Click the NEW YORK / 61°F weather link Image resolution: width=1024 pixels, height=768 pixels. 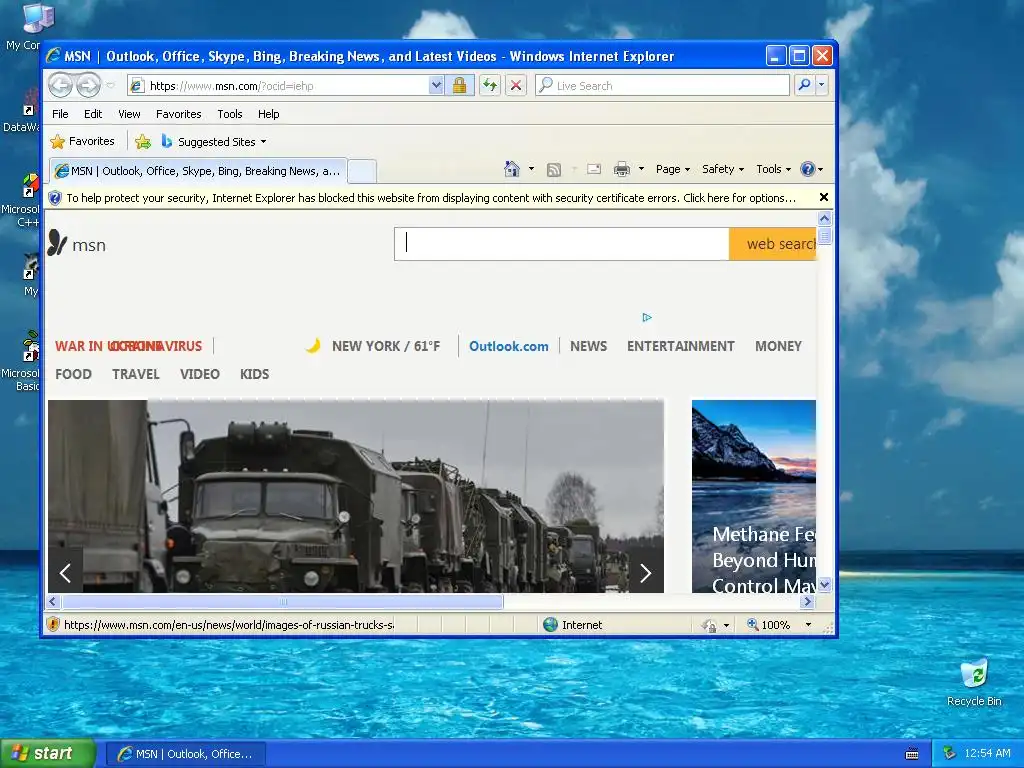coord(386,346)
